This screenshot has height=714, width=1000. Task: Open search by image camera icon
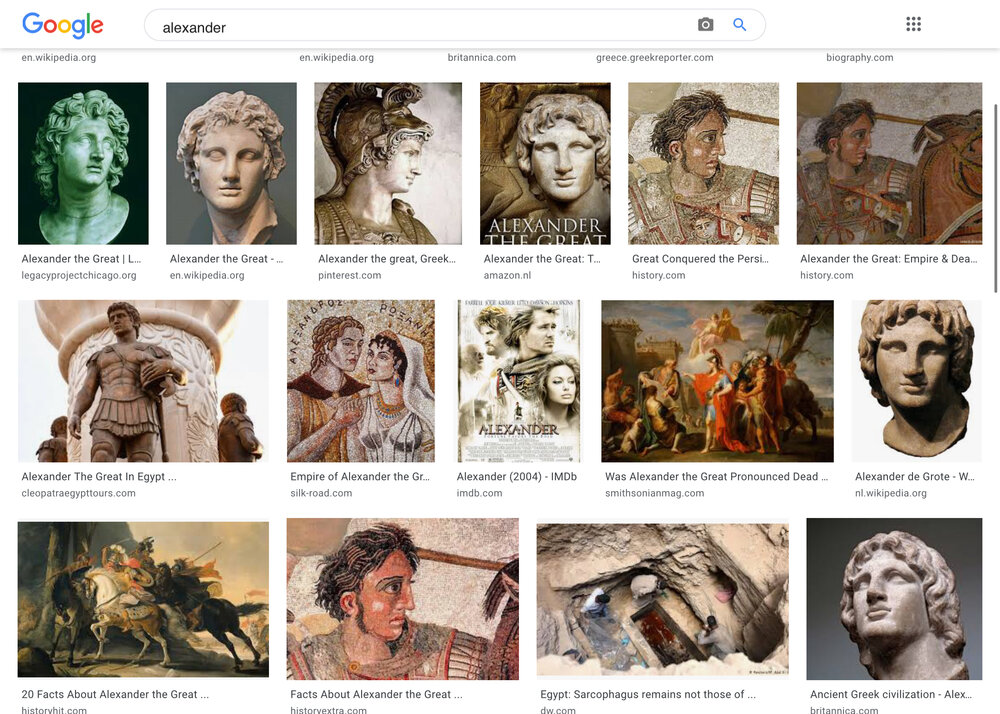705,25
